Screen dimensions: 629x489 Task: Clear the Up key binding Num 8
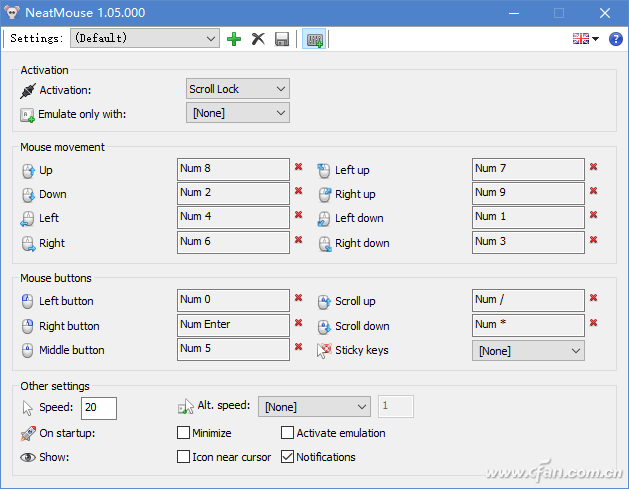pyautogui.click(x=298, y=168)
